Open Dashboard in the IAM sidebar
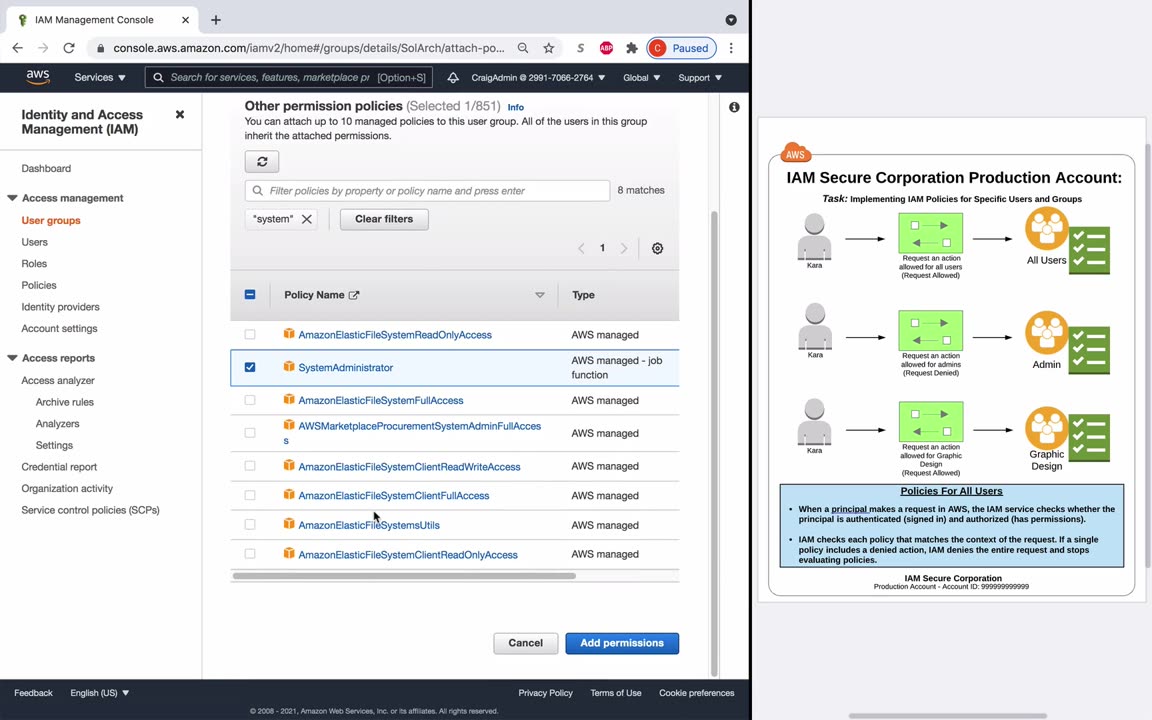 [46, 168]
